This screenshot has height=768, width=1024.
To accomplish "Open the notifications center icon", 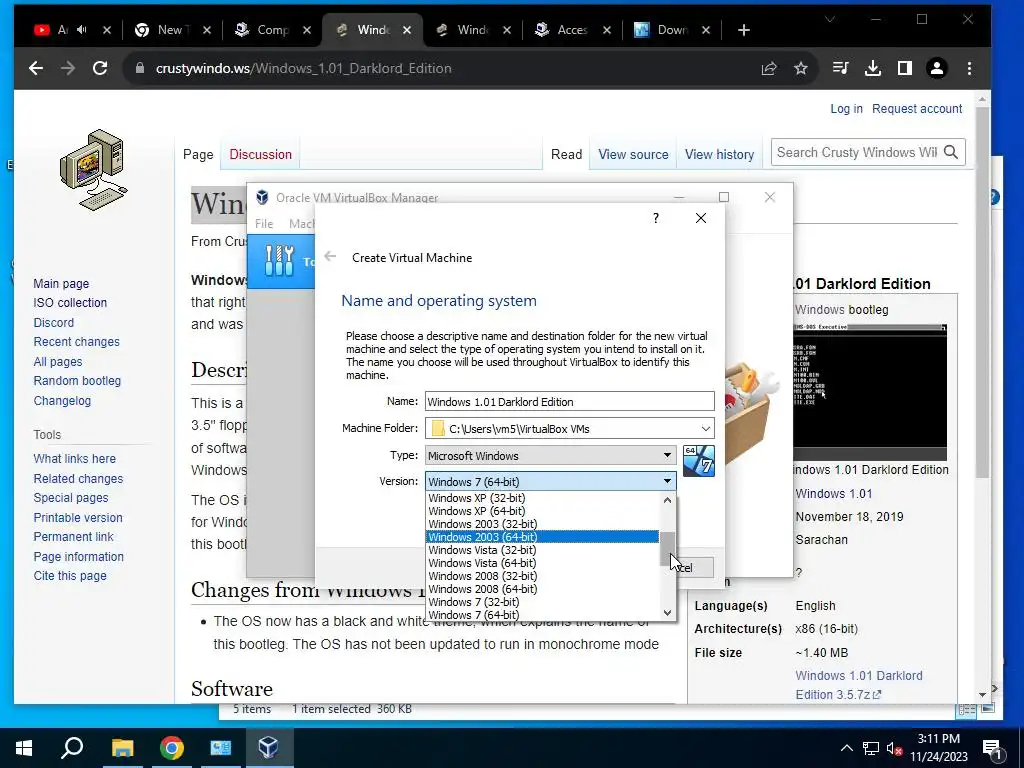I will coord(992,749).
